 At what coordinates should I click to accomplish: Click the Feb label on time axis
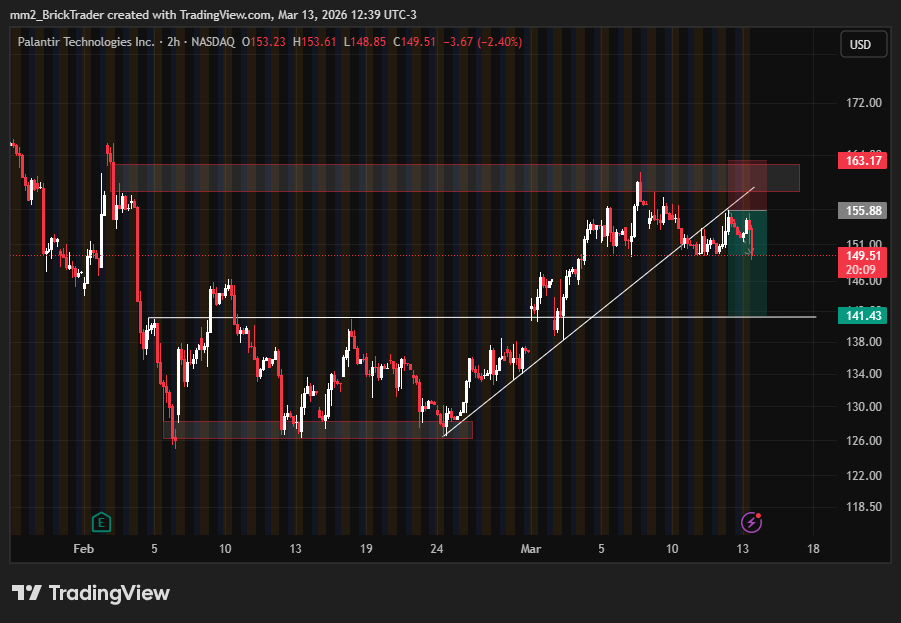tap(83, 549)
